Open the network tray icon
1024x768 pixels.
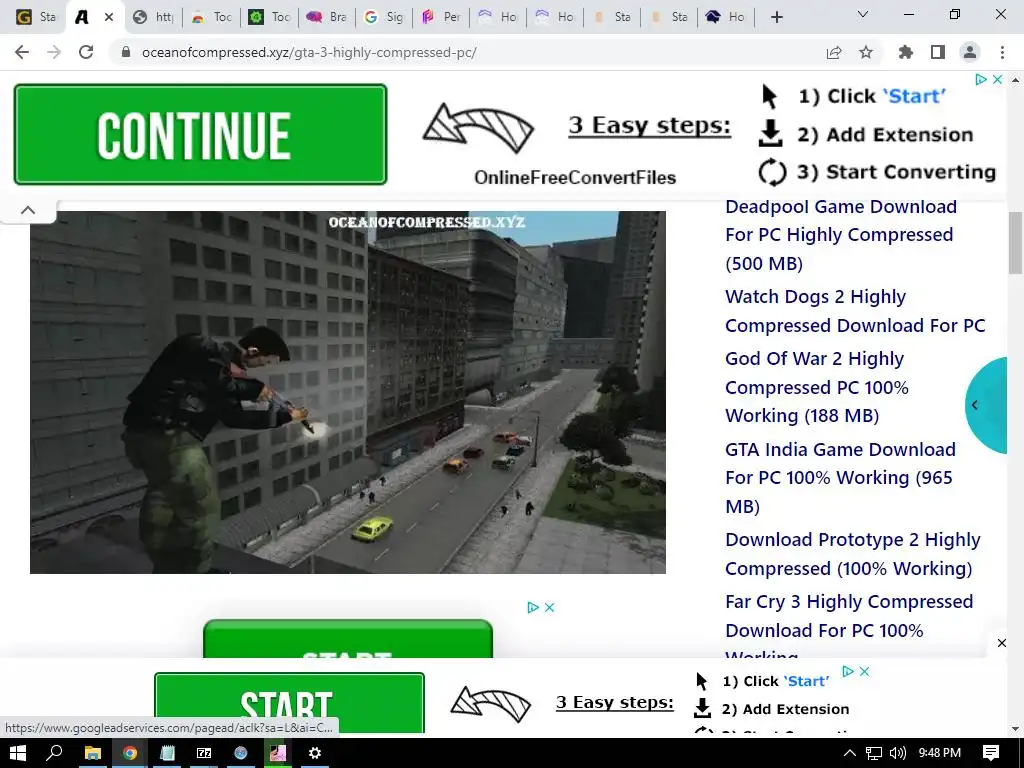click(x=874, y=753)
